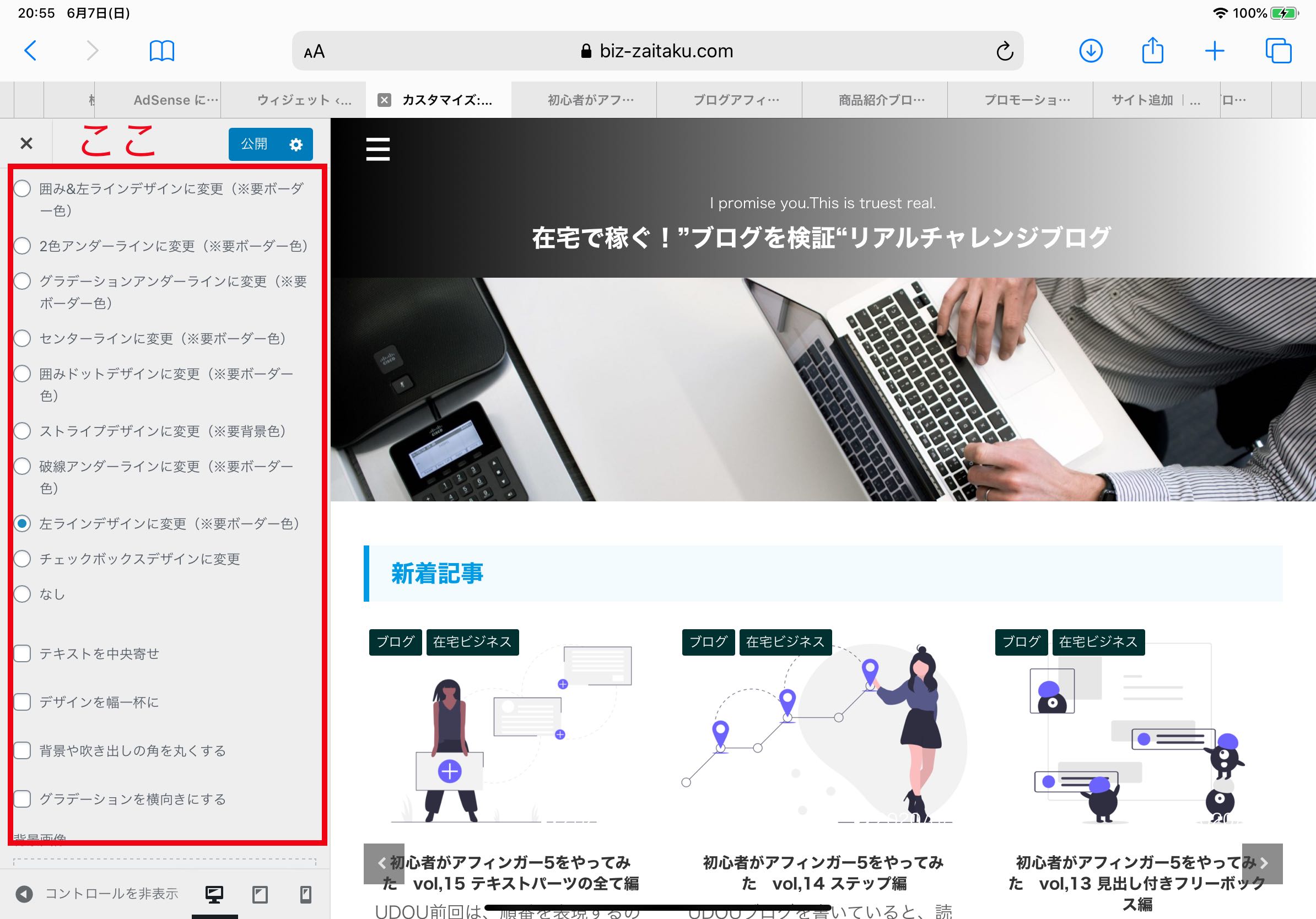Slide carousel to previous post arrow

click(x=383, y=863)
